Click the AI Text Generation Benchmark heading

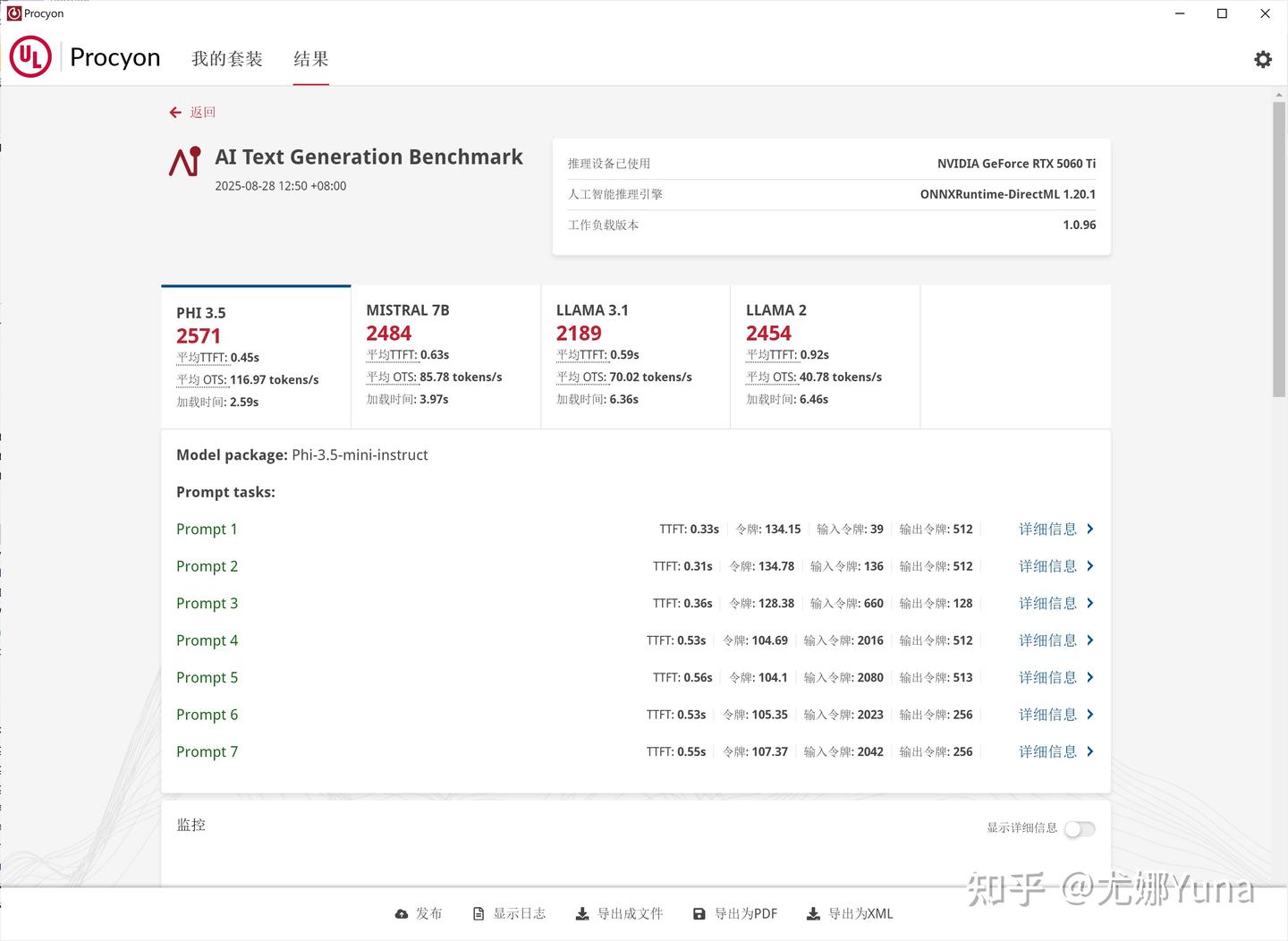click(x=369, y=157)
